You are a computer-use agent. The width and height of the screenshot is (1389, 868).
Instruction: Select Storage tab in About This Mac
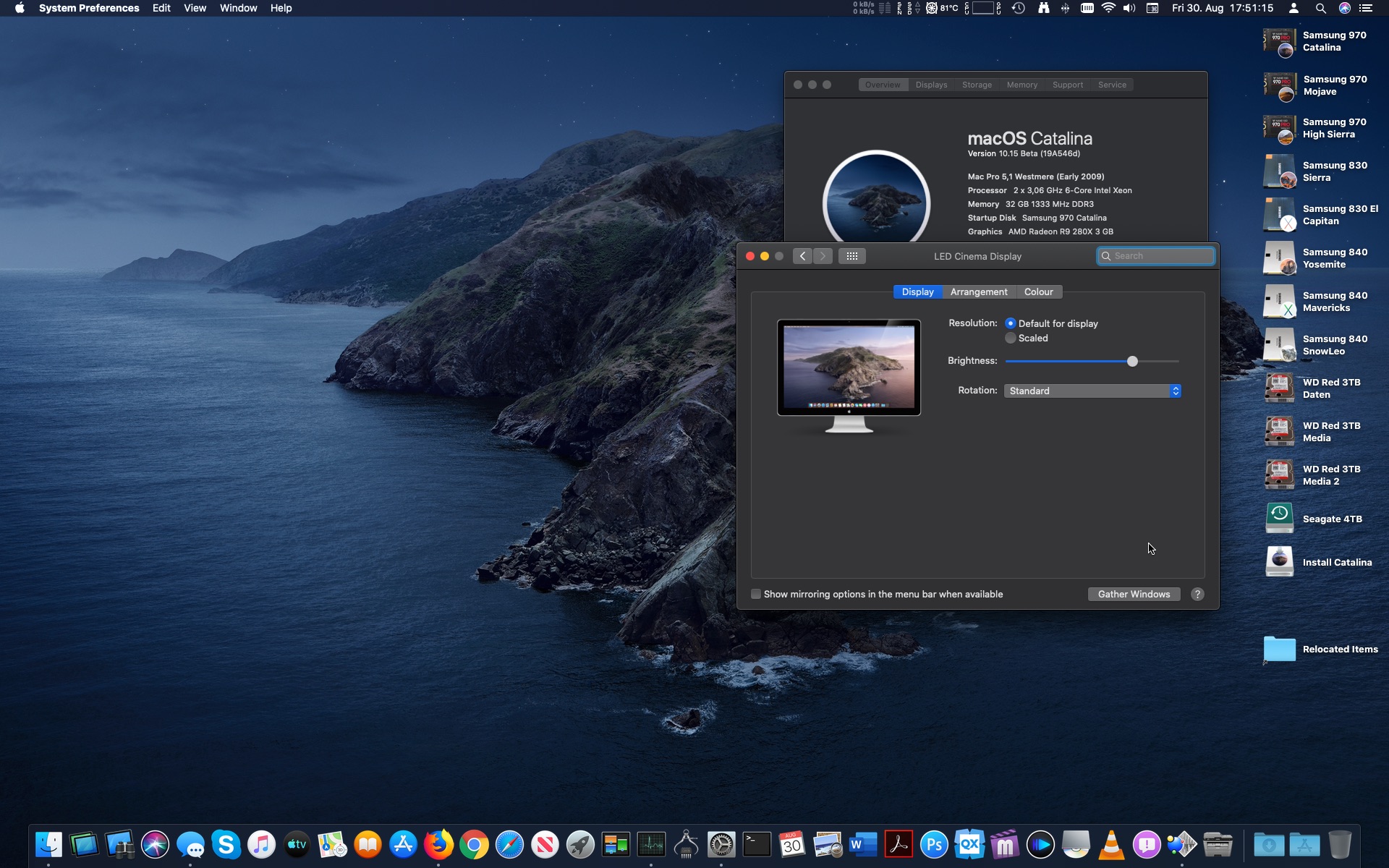tap(977, 85)
